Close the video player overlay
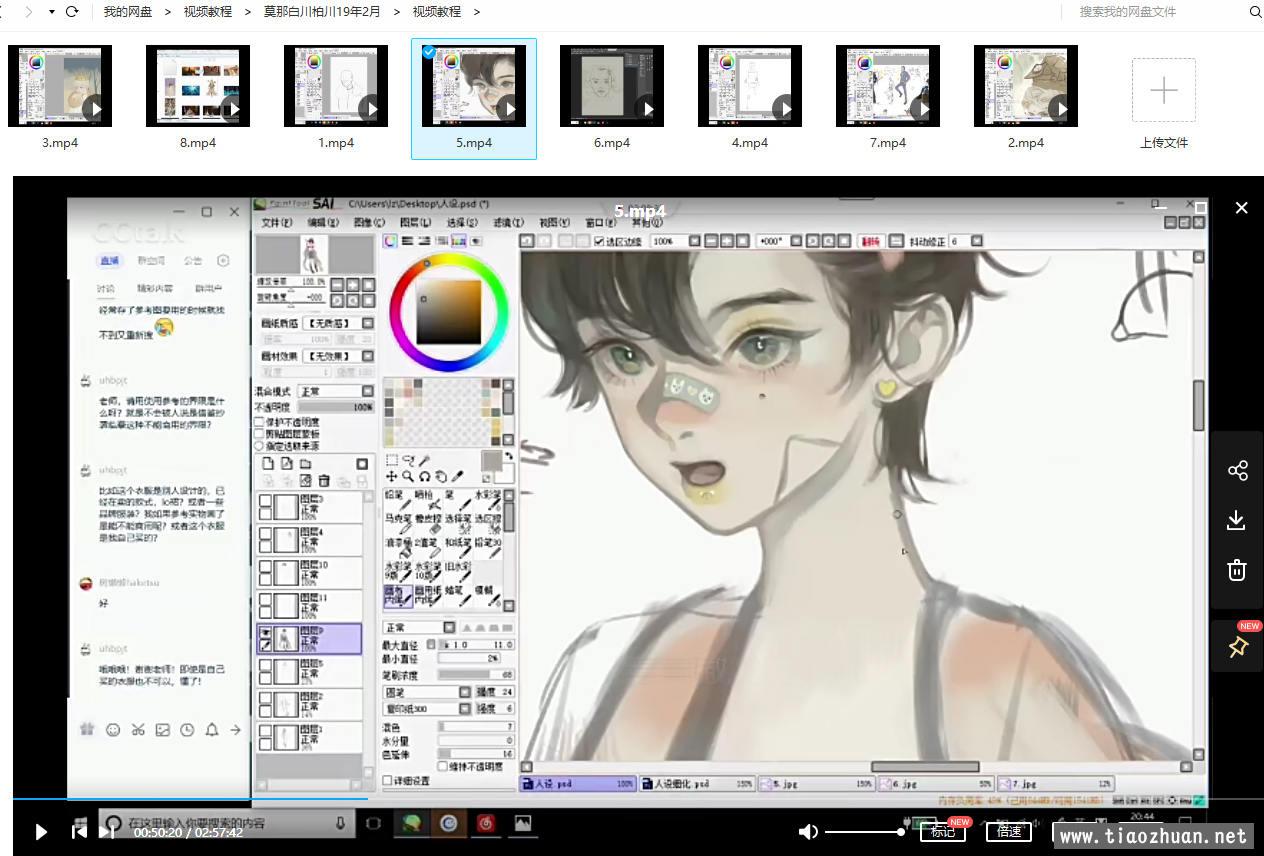The height and width of the screenshot is (856, 1264). [1241, 208]
